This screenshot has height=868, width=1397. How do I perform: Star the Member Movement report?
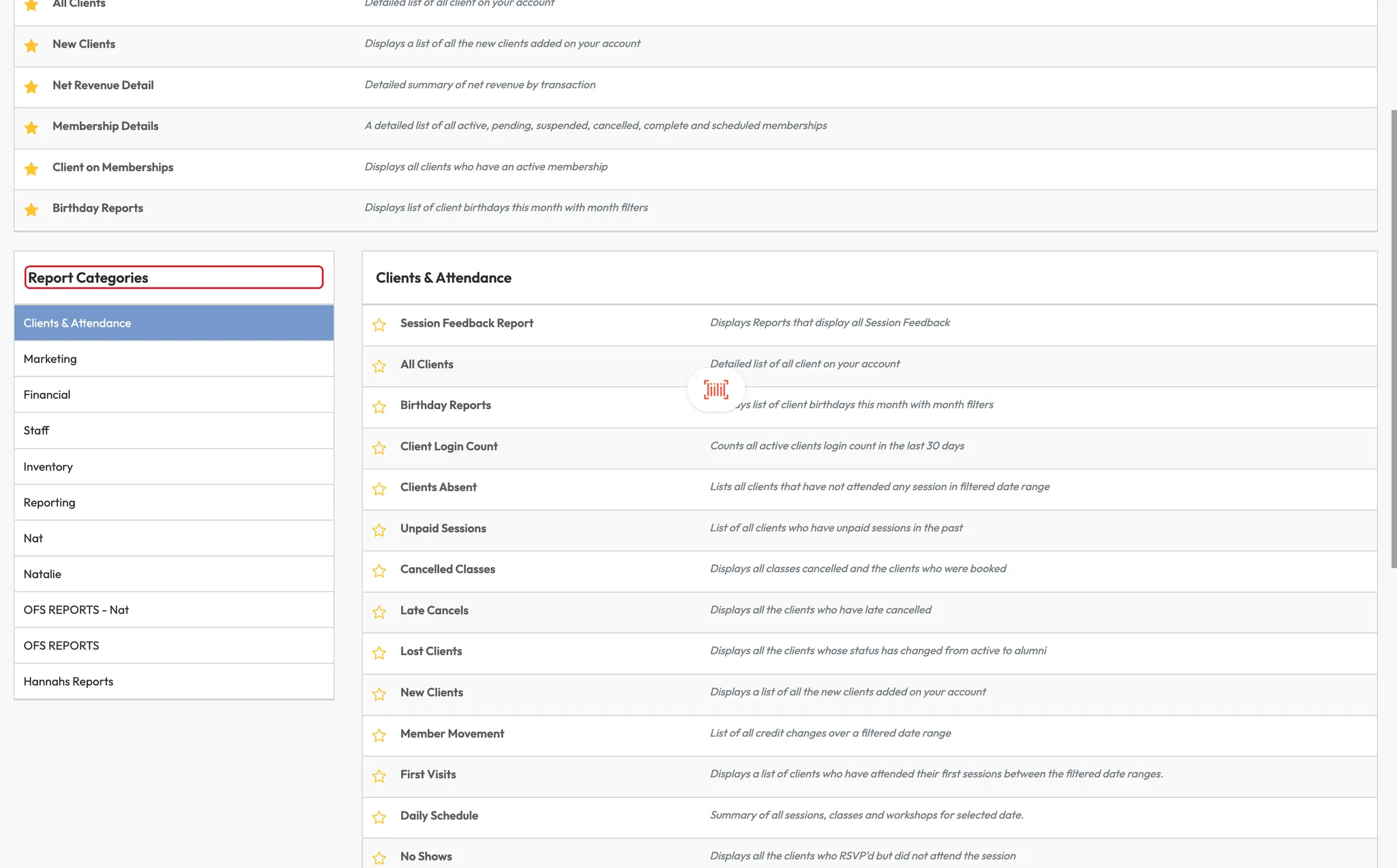tap(379, 735)
